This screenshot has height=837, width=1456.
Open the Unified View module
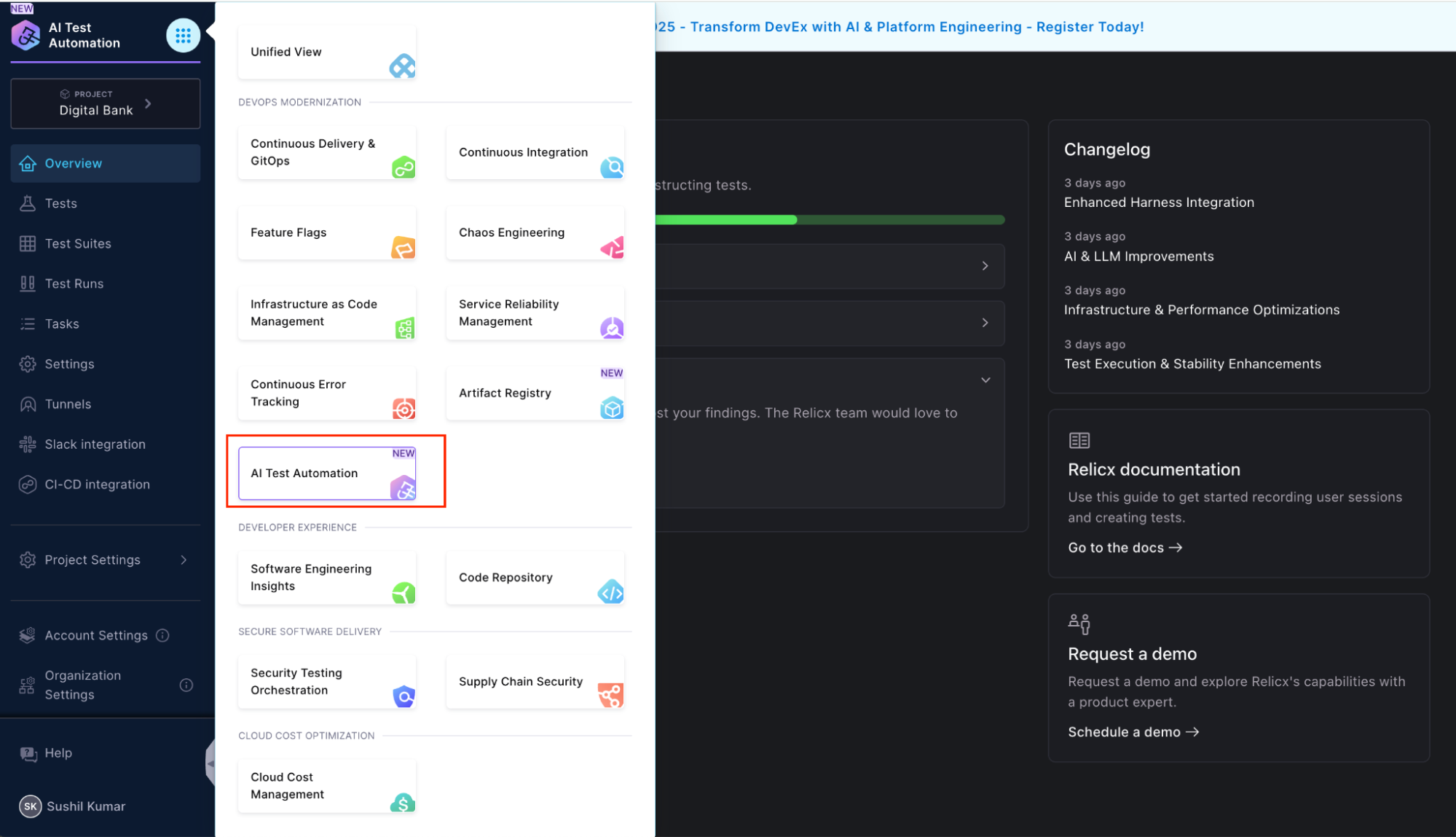point(326,52)
